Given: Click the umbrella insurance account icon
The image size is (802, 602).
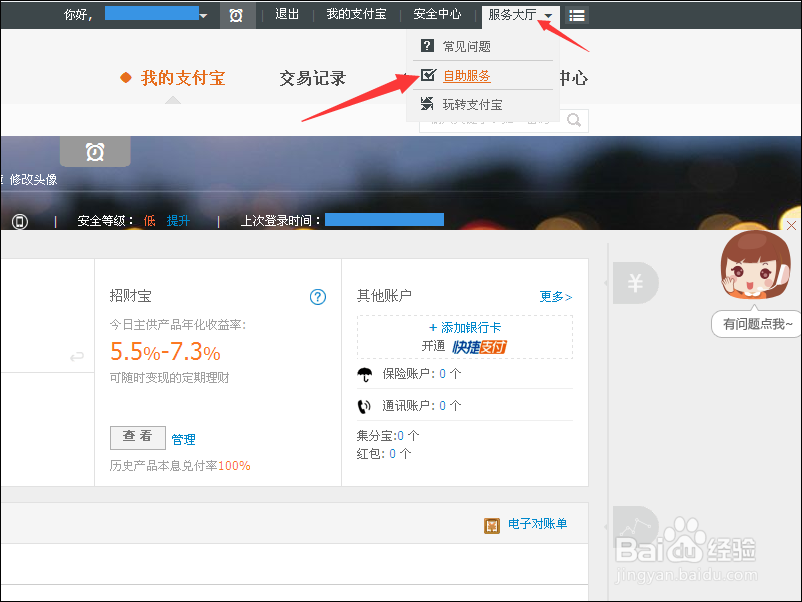Looking at the screenshot, I should point(365,374).
